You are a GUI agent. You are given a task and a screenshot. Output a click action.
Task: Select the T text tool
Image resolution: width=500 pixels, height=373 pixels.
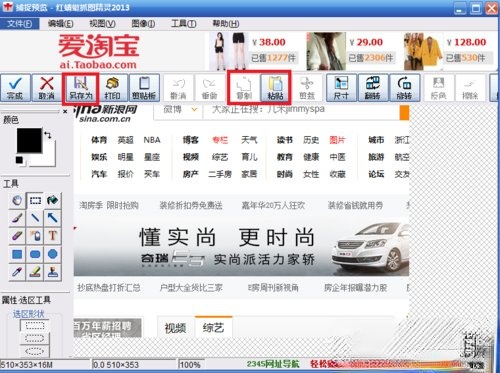point(53,236)
